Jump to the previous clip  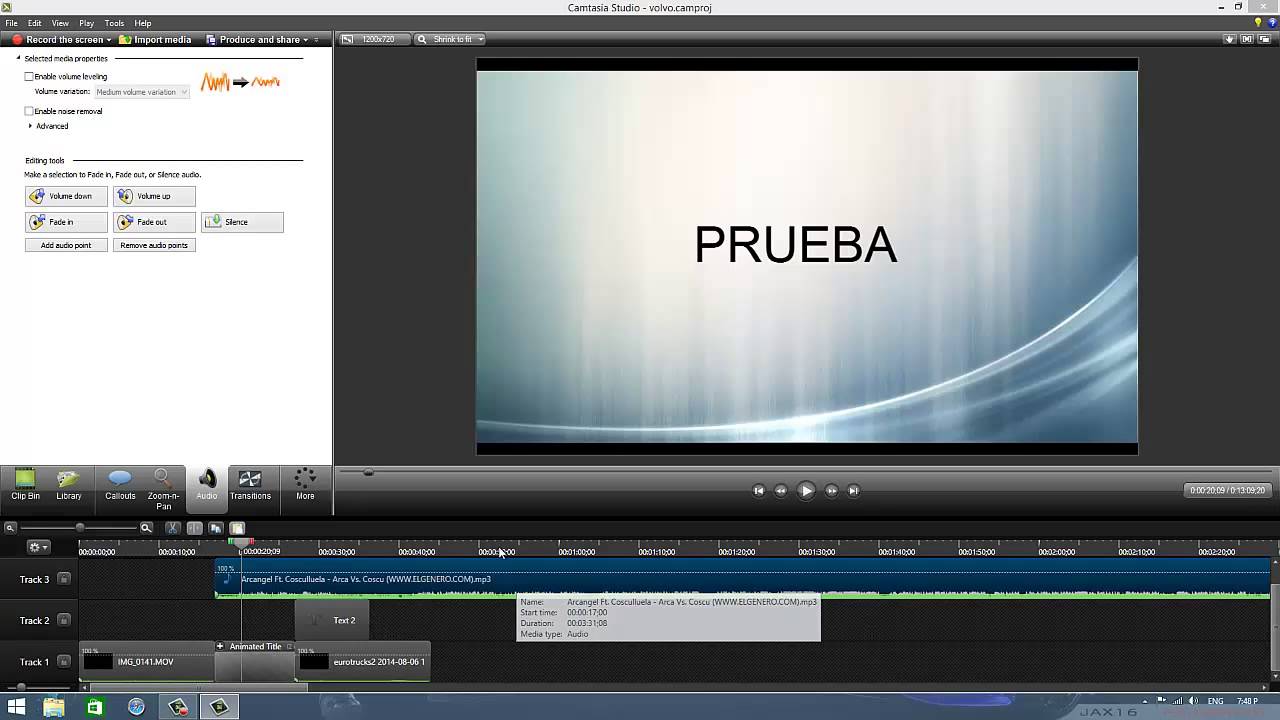point(758,490)
